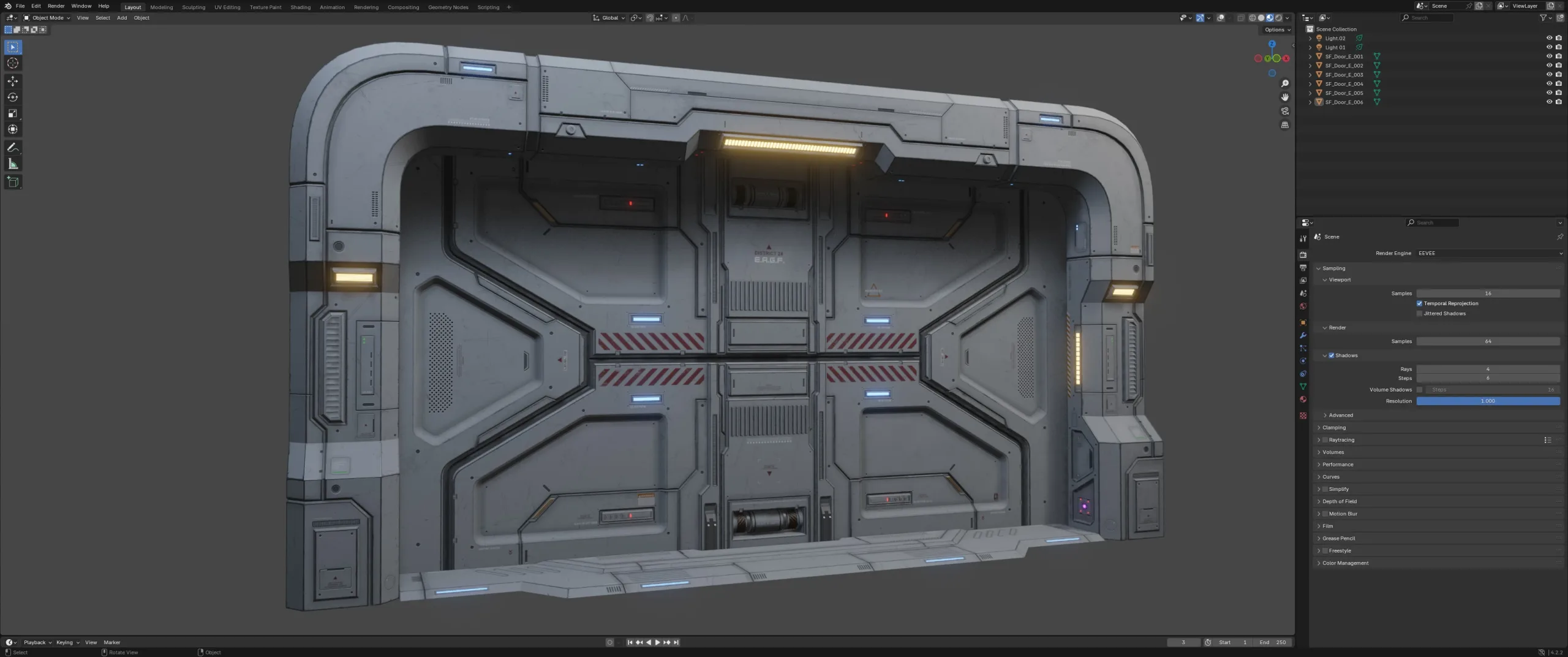Open the Render menu
The image size is (1568, 657).
[56, 7]
